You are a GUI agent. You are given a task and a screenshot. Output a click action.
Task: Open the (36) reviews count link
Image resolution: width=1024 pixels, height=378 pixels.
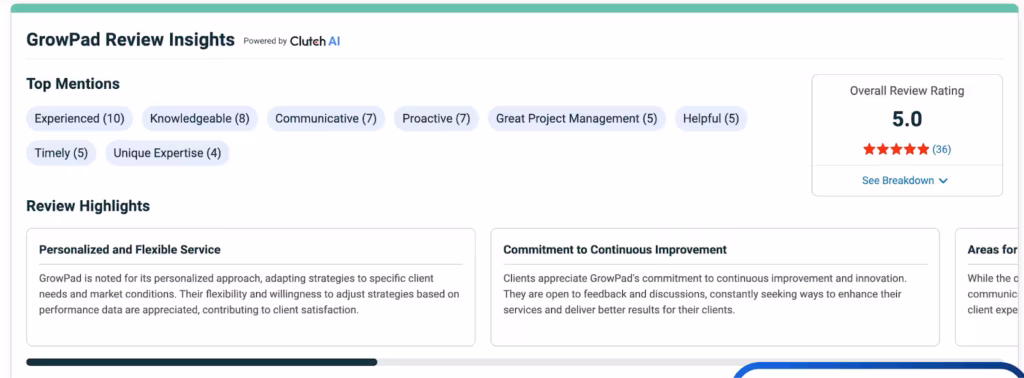(x=941, y=150)
